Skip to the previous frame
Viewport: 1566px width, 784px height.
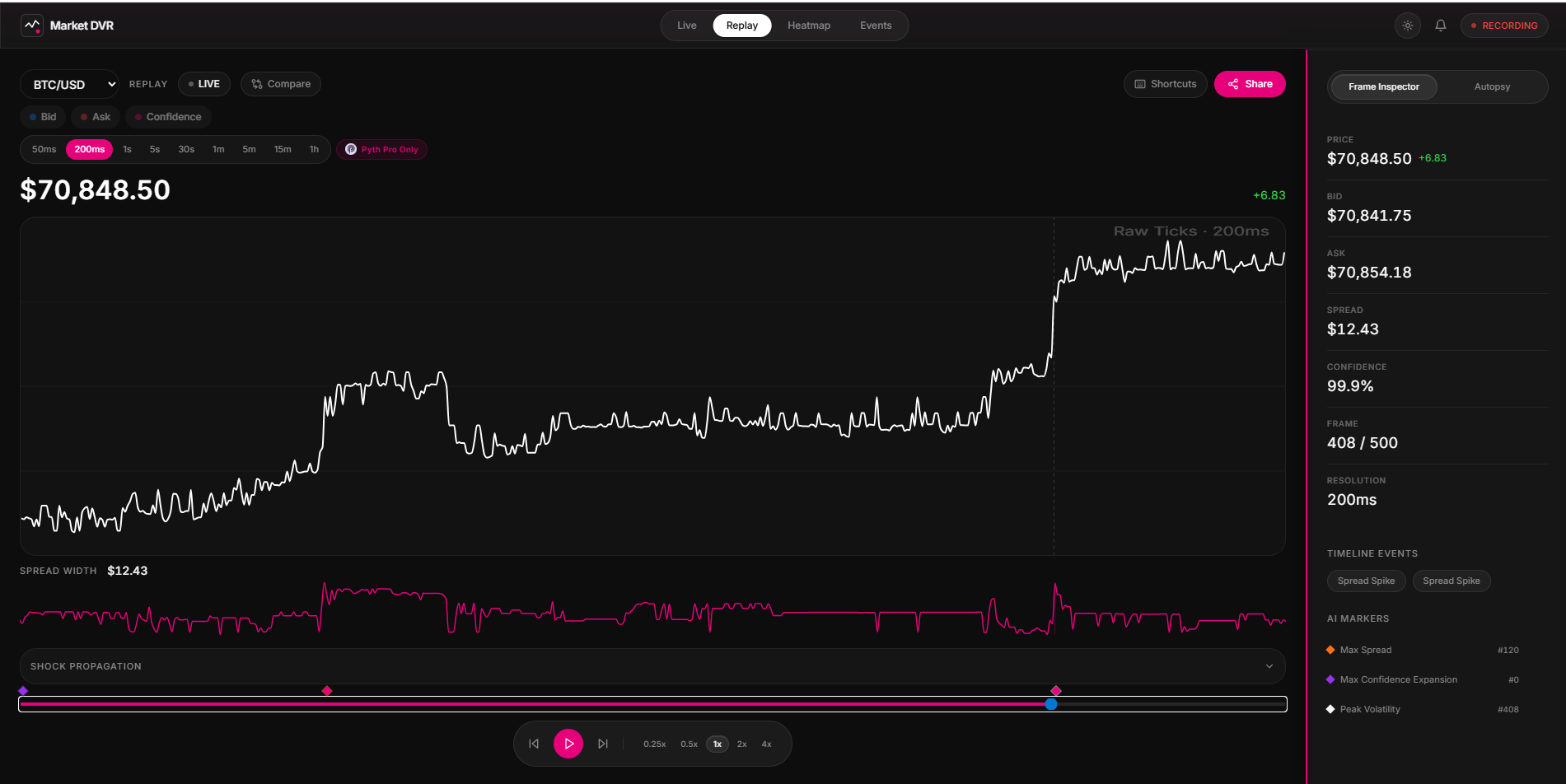[x=534, y=744]
